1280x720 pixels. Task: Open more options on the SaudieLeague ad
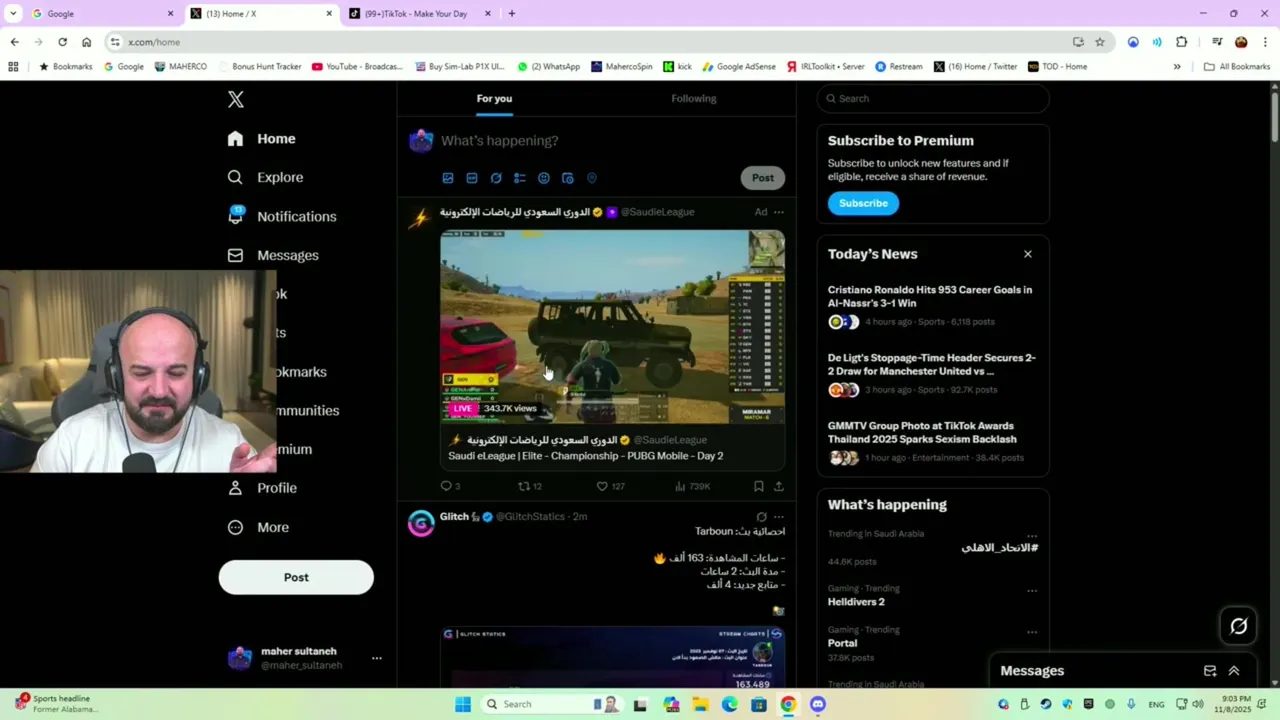pyautogui.click(x=779, y=212)
